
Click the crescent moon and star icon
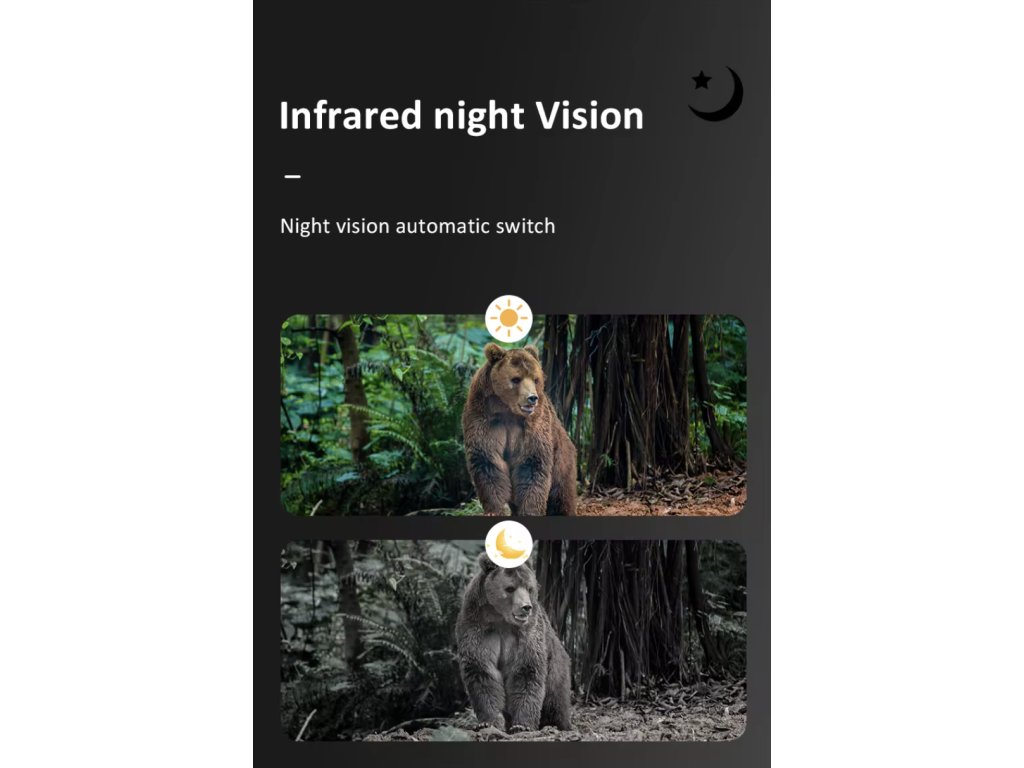(716, 93)
